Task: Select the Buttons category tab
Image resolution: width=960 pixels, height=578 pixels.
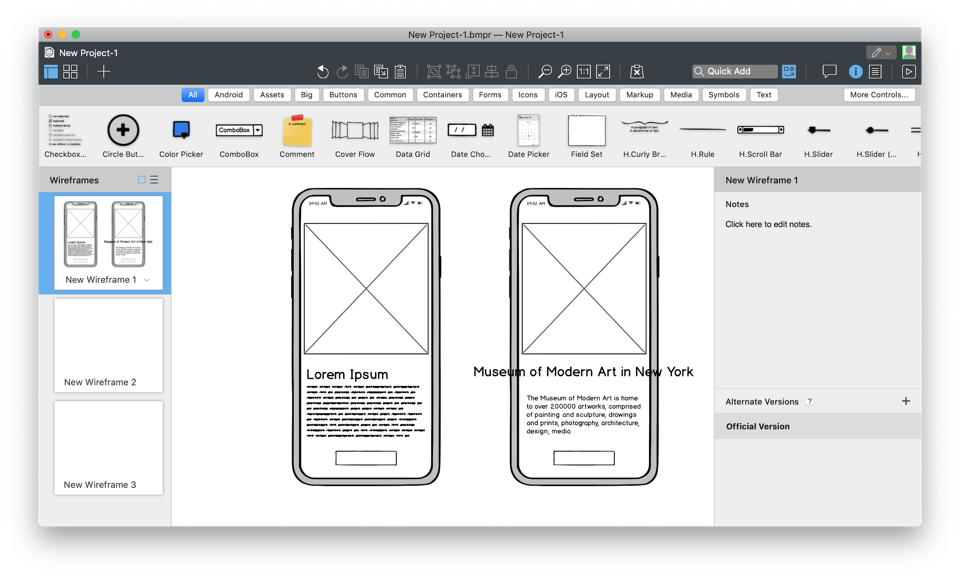Action: 343,94
